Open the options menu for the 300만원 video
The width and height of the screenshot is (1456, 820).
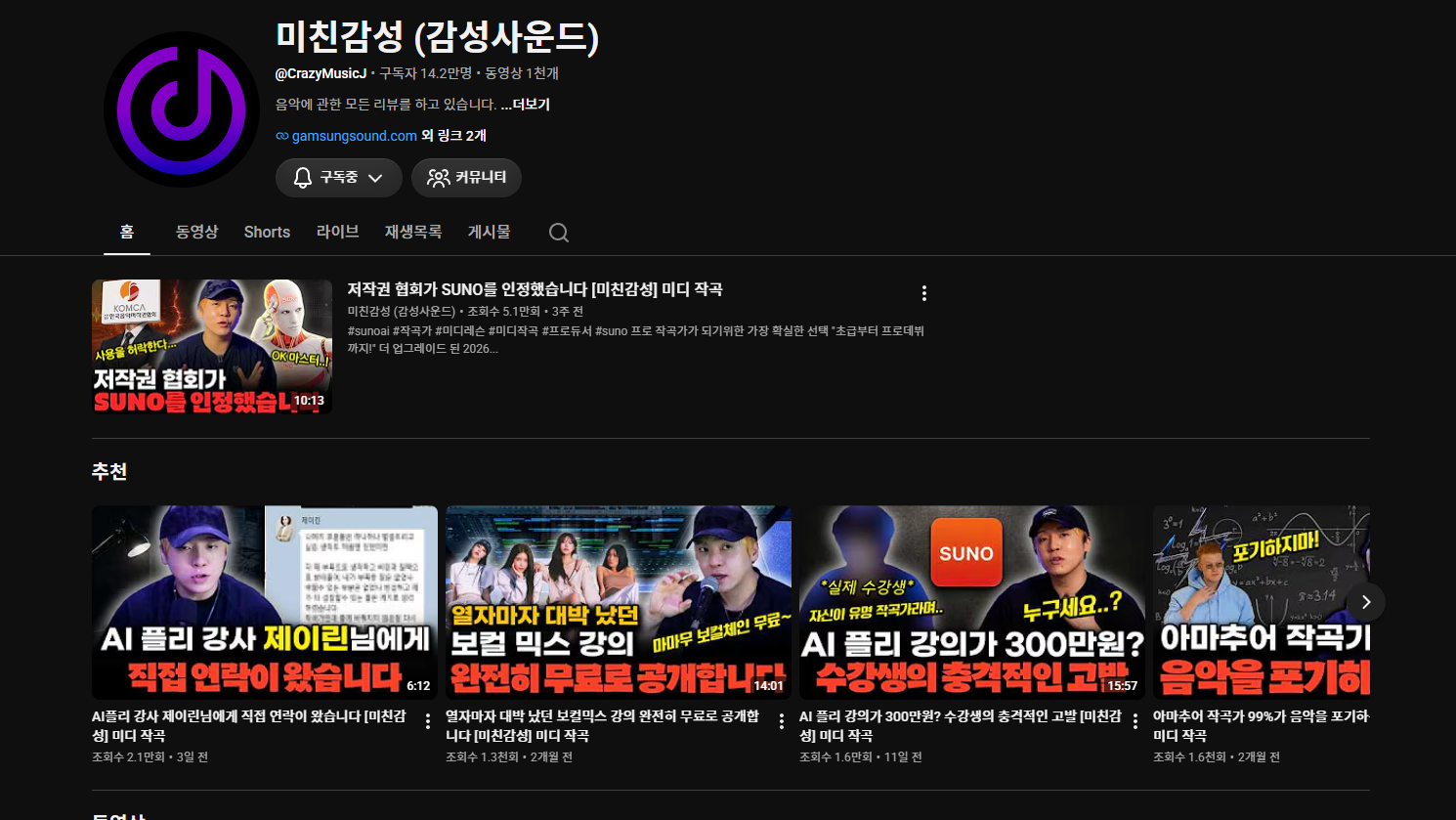pyautogui.click(x=1135, y=721)
